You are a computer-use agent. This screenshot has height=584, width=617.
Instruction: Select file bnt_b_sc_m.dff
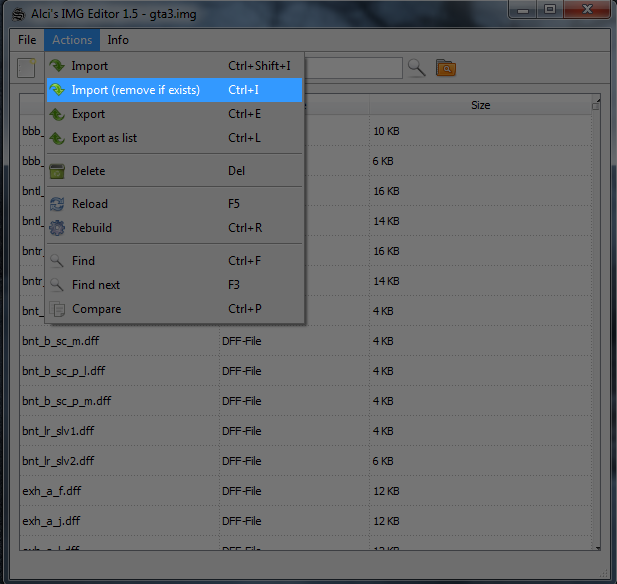(x=61, y=341)
